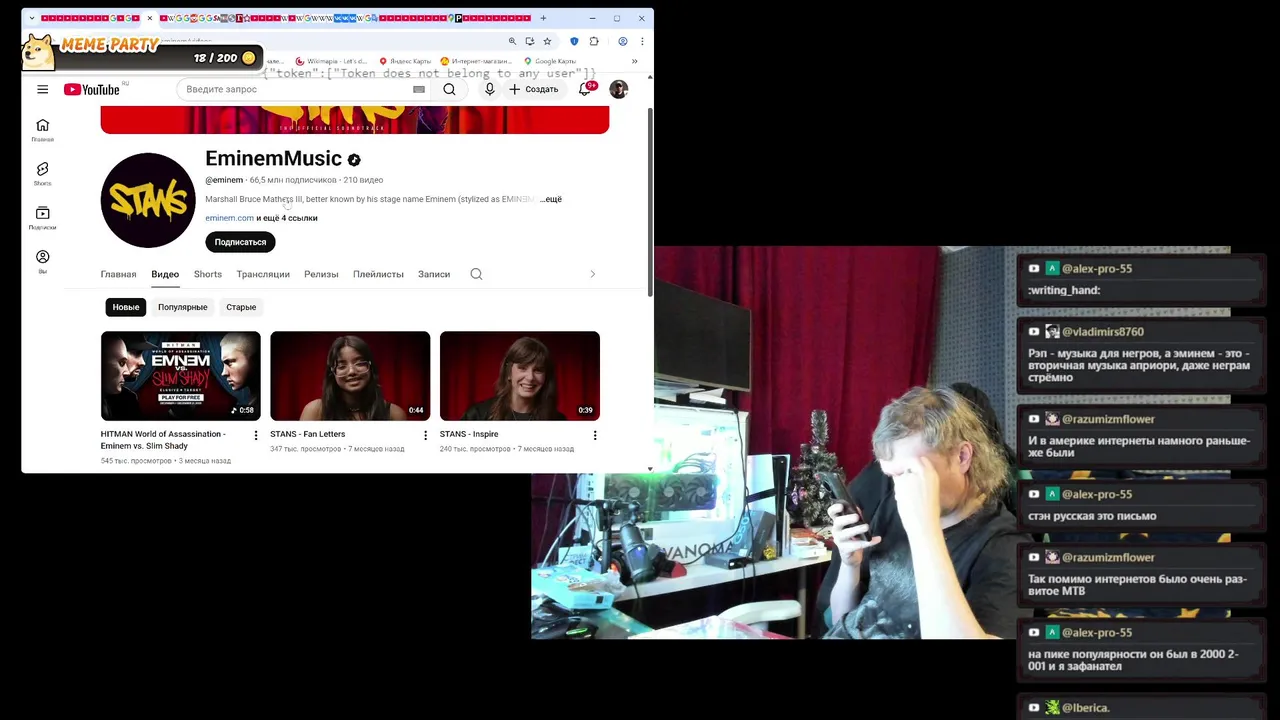Viewport: 1280px width, 720px height.
Task: Open the YouTube hamburger guide menu
Action: coord(42,89)
